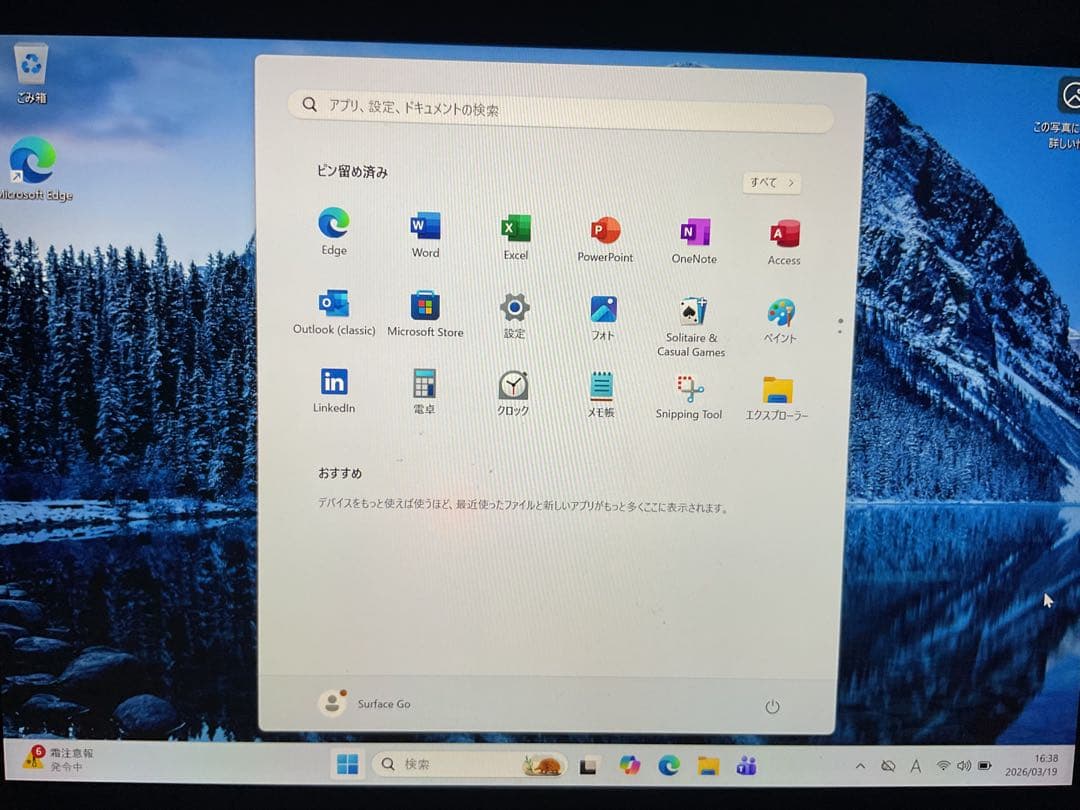Screen dimensions: 1080x810
Task: Open Microsoft Store app
Action: (x=425, y=313)
